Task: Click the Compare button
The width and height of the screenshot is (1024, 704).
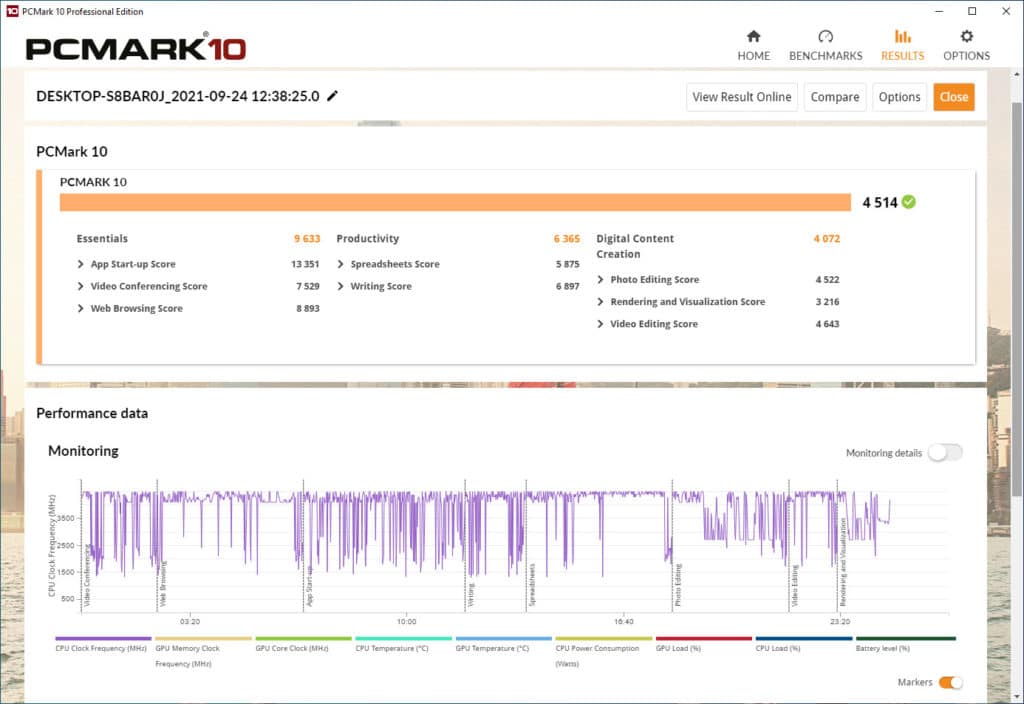Action: tap(835, 97)
